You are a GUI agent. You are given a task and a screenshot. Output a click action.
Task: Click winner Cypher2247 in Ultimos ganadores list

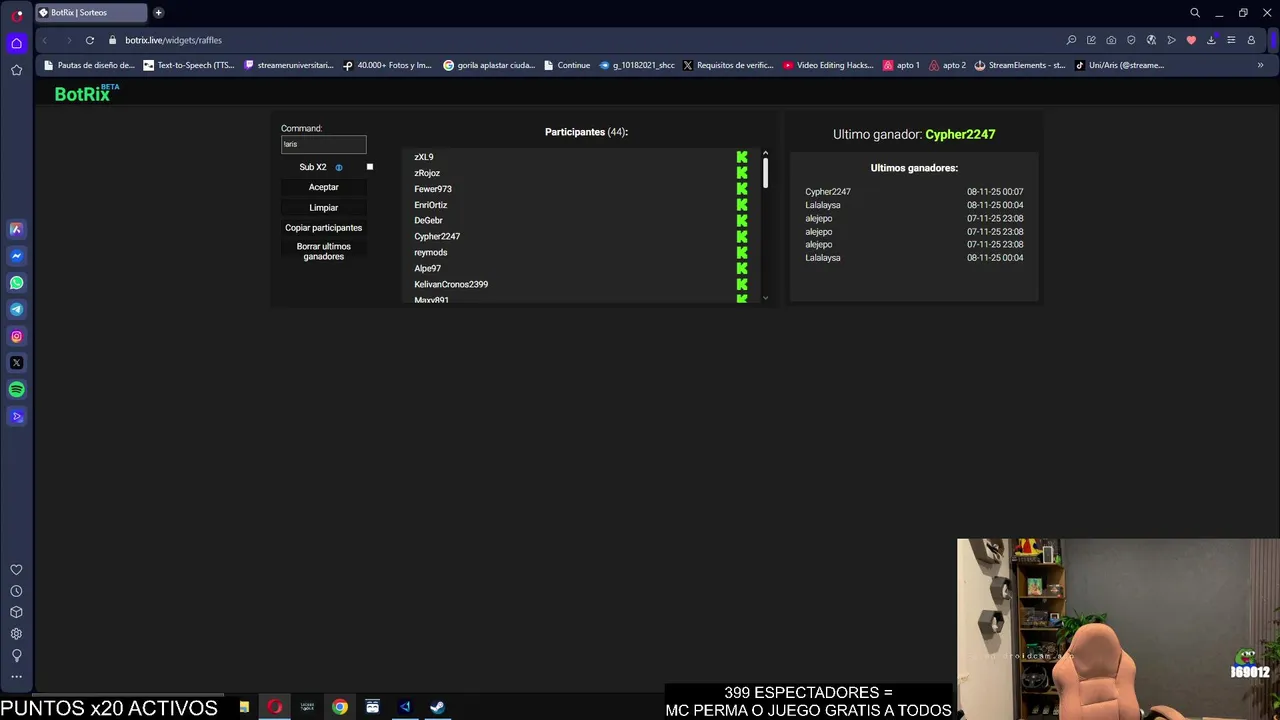(x=828, y=192)
